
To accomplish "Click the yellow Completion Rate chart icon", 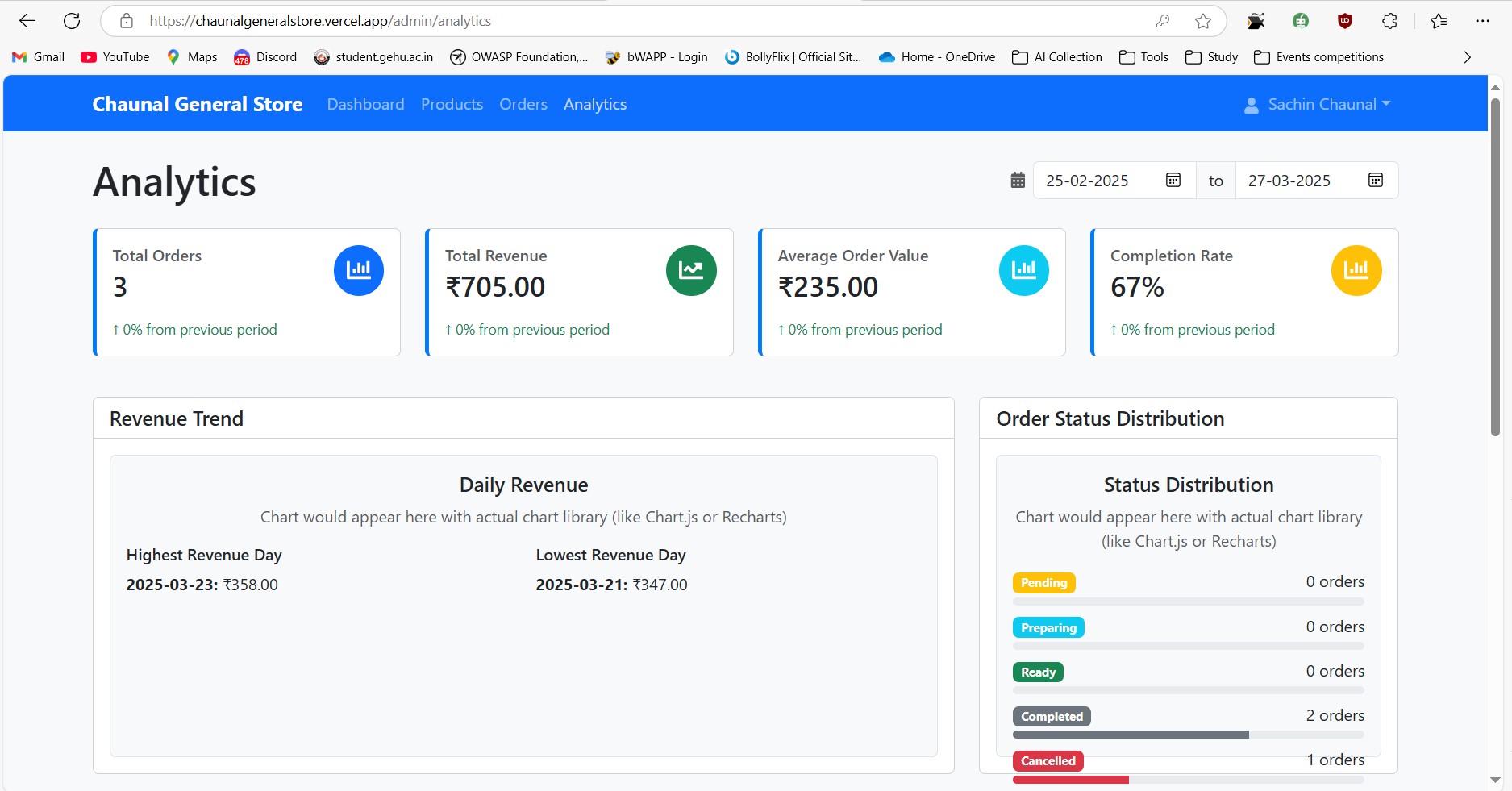I will coord(1356,270).
